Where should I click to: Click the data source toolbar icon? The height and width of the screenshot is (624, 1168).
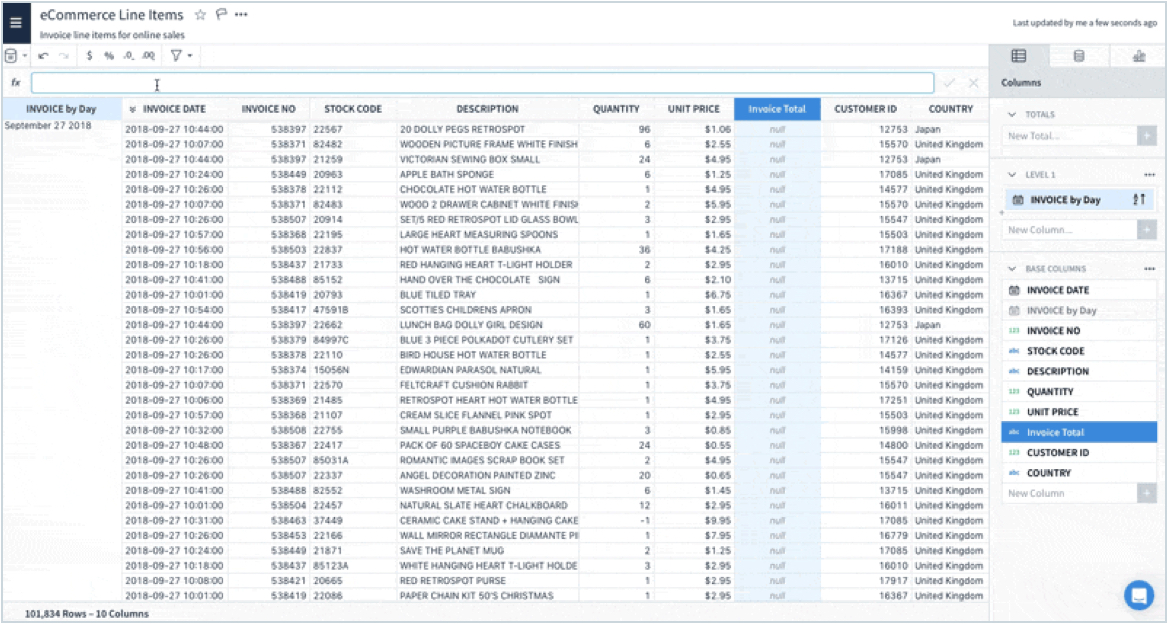(x=11, y=56)
